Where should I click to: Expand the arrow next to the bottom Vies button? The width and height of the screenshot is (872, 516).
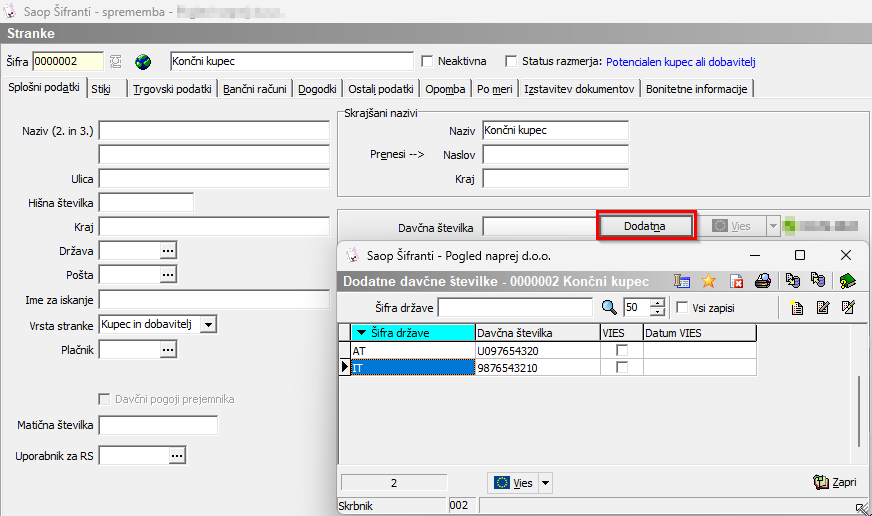click(546, 483)
